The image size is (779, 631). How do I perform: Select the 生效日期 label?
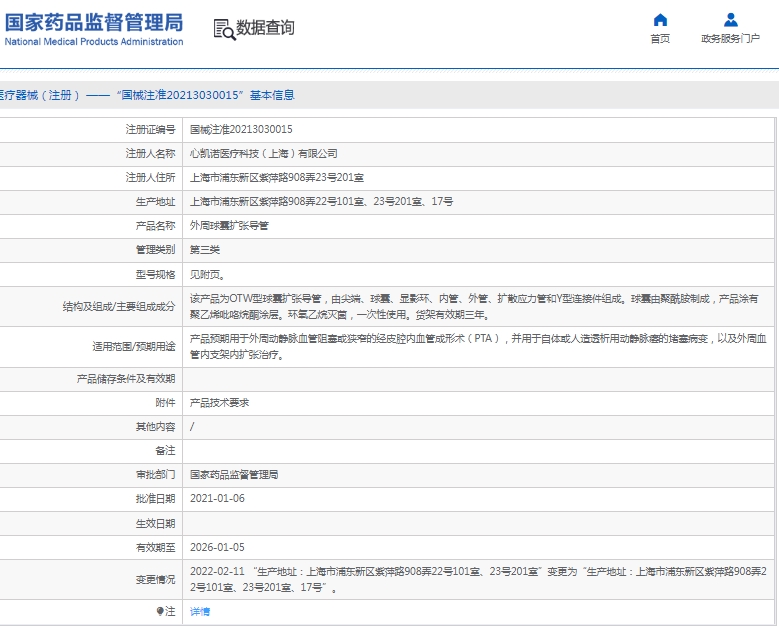pyautogui.click(x=155, y=523)
